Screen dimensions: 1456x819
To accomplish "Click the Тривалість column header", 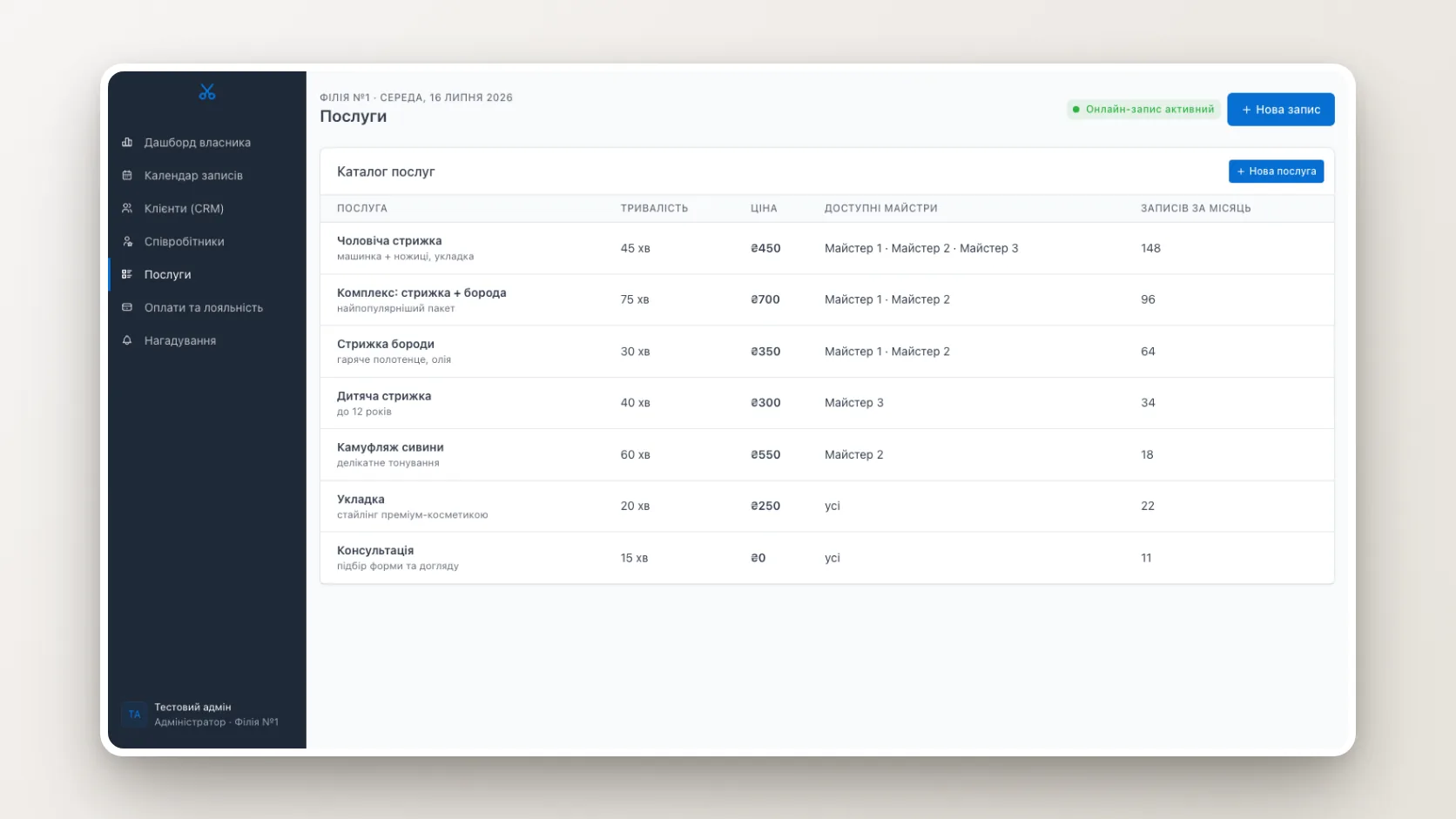I will point(654,208).
